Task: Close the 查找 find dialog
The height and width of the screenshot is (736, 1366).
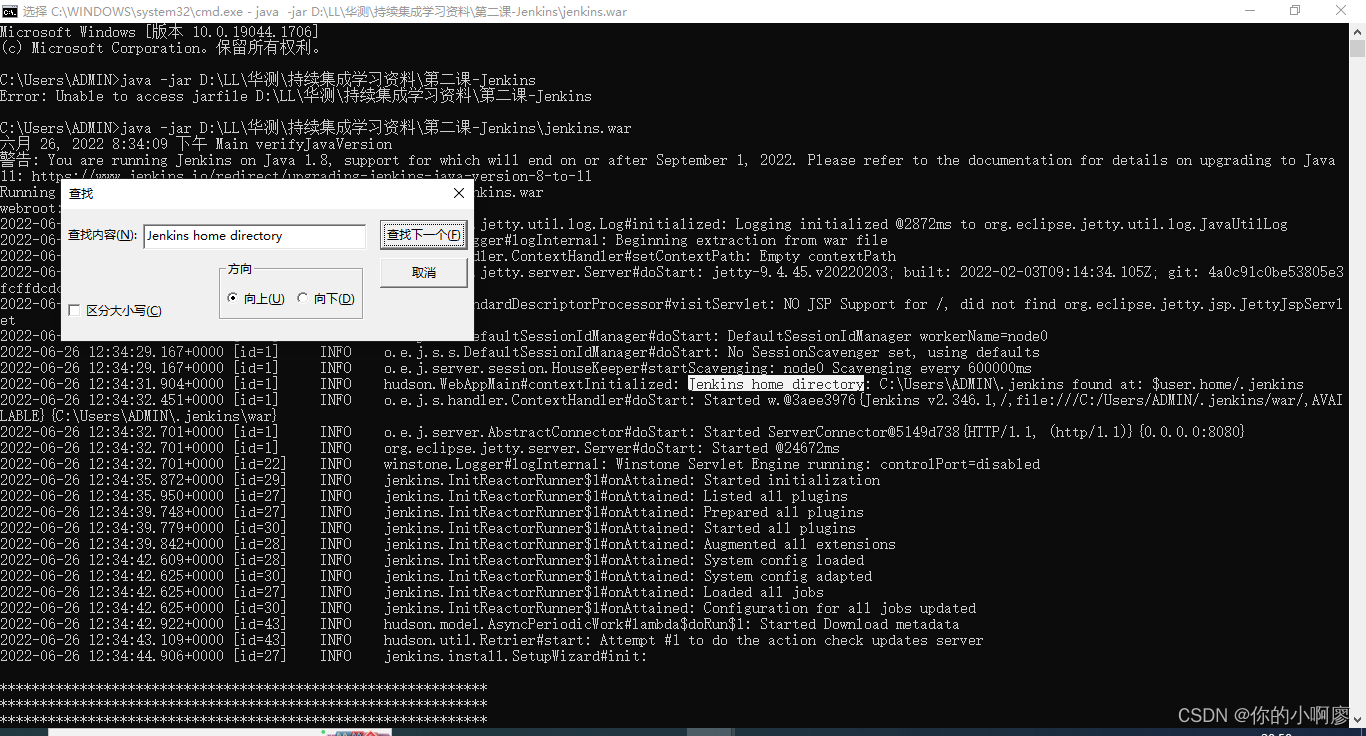Action: click(459, 193)
